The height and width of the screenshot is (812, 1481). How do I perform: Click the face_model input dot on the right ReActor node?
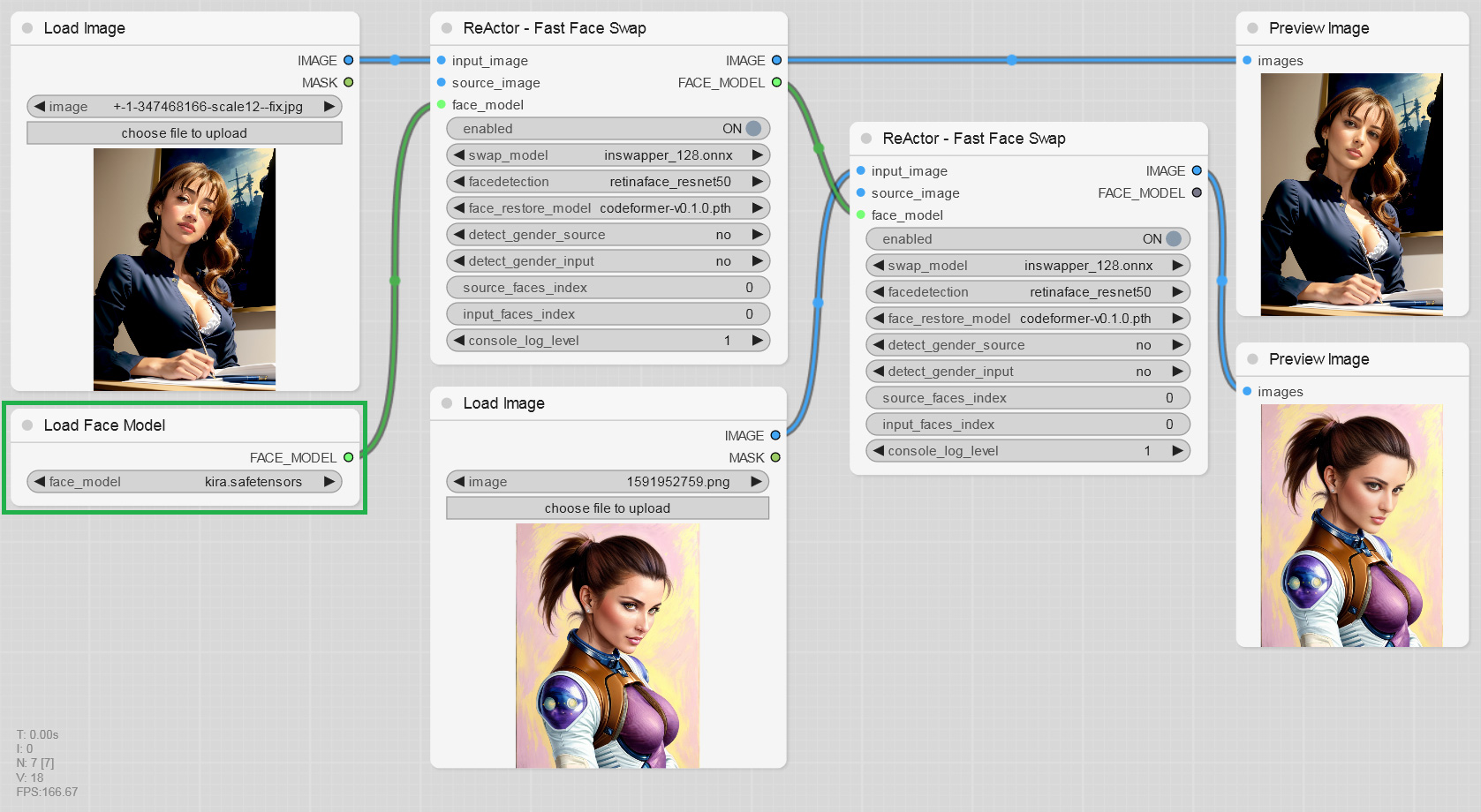coord(858,214)
